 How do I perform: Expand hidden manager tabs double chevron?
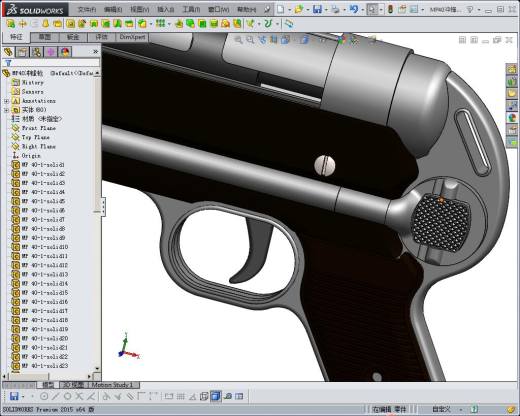click(x=96, y=52)
